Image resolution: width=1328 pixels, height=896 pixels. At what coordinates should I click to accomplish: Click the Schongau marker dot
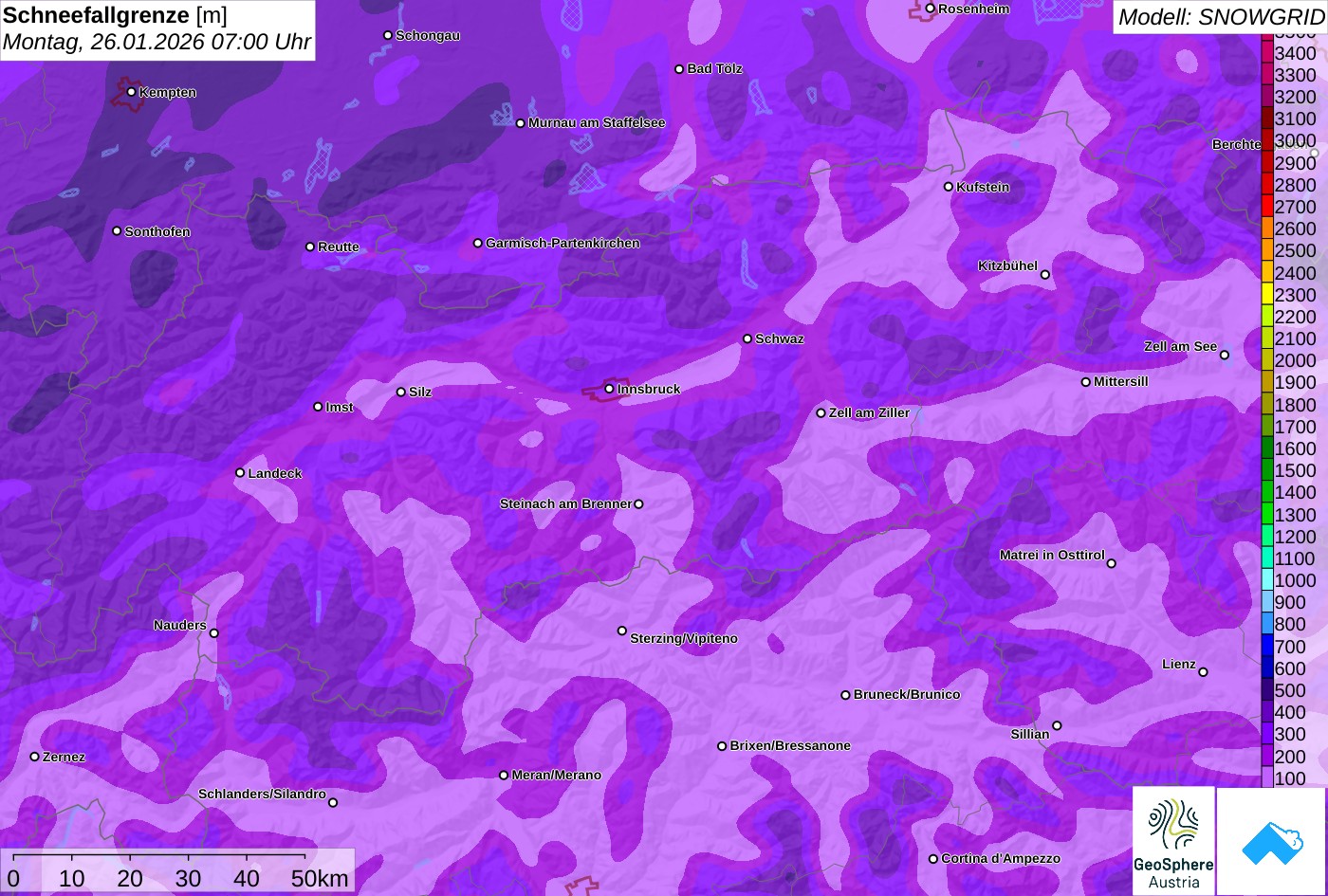coord(388,35)
